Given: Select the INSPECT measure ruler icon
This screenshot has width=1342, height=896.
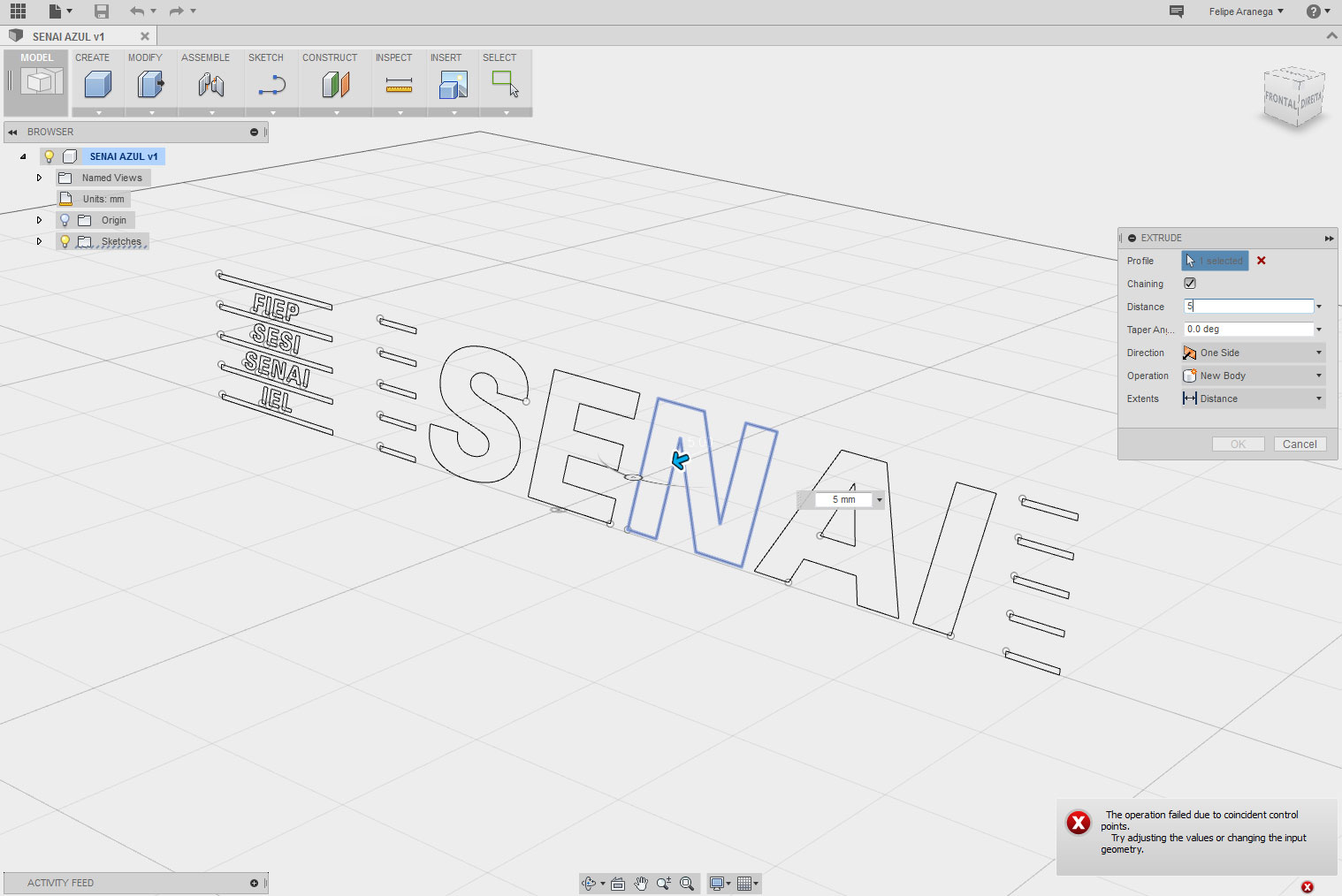Looking at the screenshot, I should [x=400, y=86].
